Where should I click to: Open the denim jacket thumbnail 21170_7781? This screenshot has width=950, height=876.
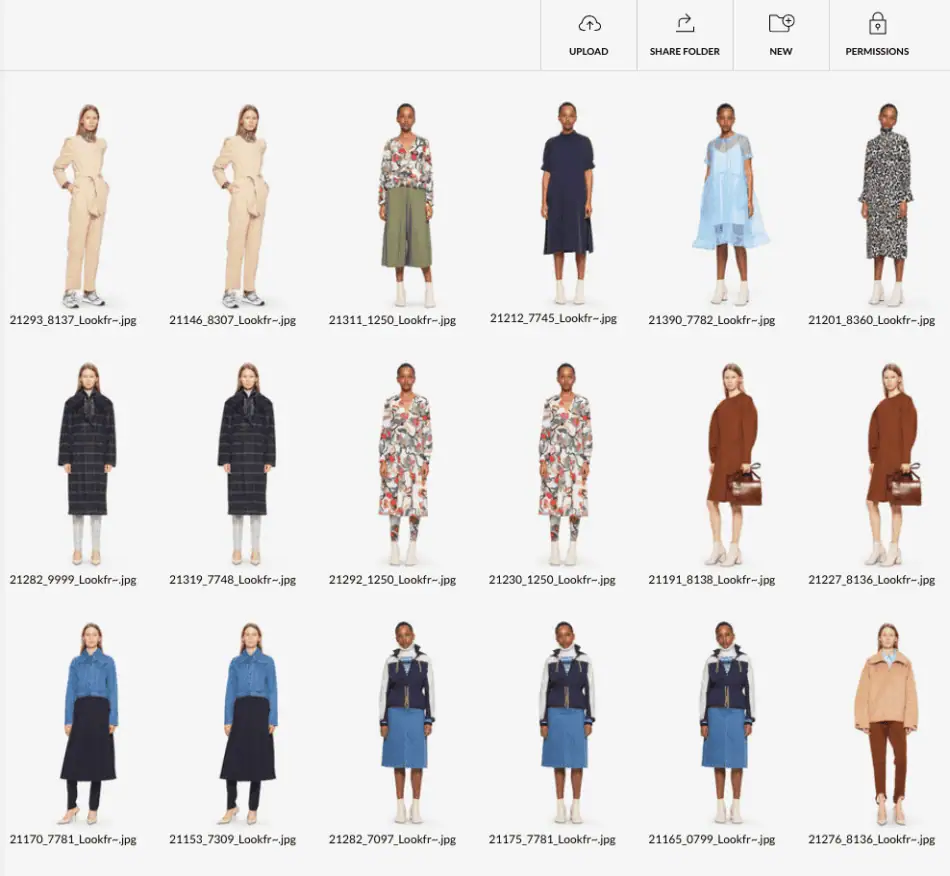click(89, 724)
